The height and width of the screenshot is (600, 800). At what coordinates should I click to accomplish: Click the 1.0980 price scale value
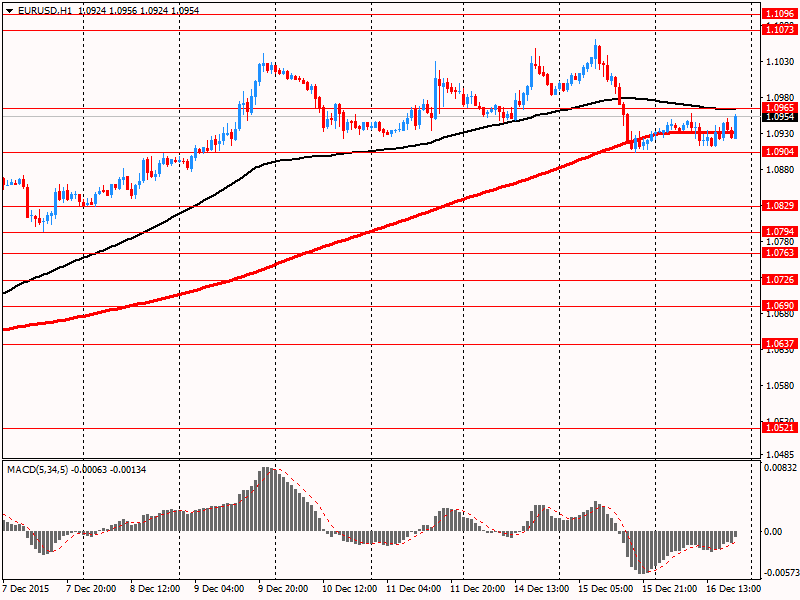tap(780, 97)
